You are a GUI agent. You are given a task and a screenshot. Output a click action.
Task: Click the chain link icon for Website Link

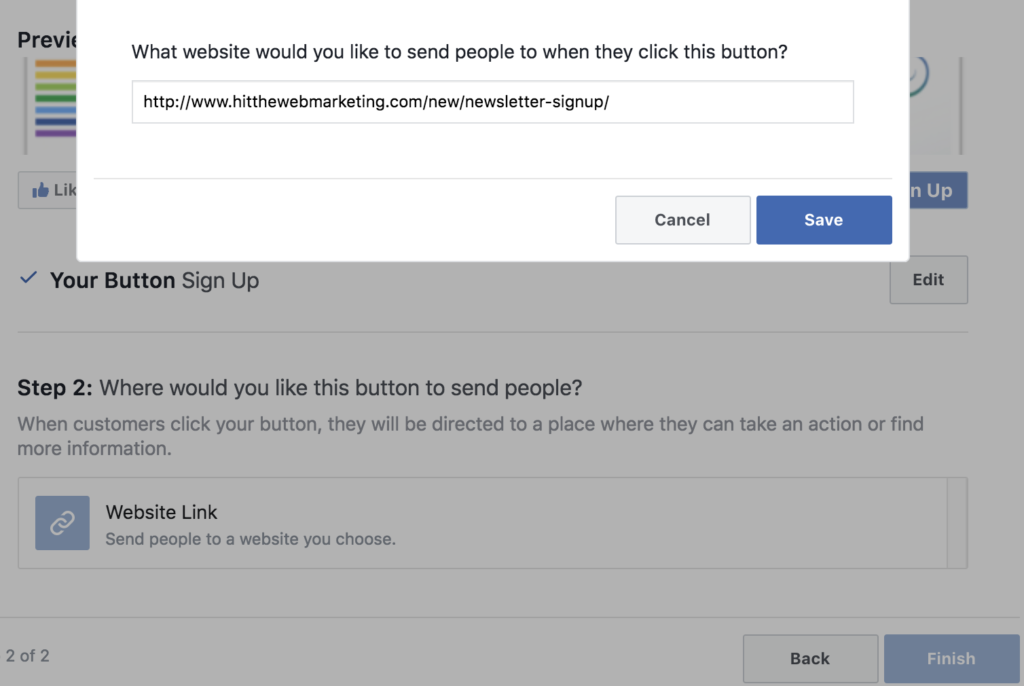pyautogui.click(x=62, y=523)
